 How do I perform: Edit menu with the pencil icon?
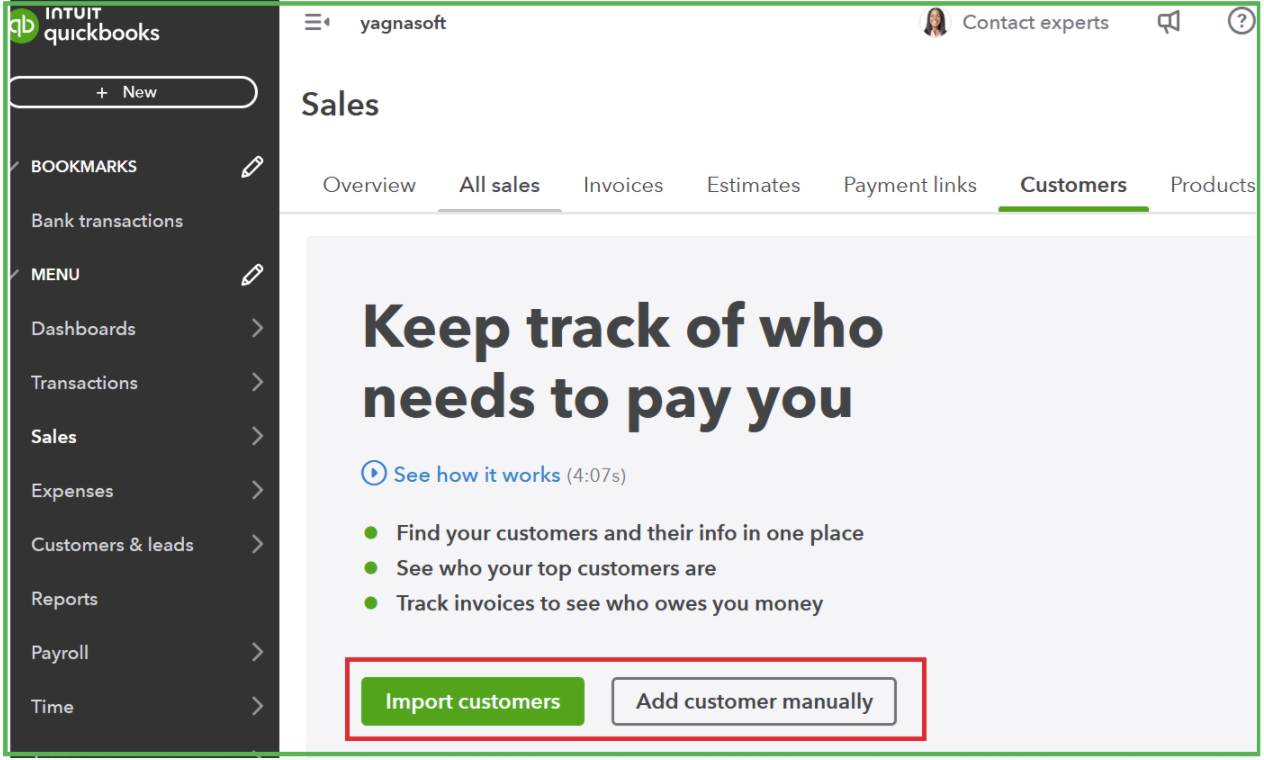click(x=252, y=274)
